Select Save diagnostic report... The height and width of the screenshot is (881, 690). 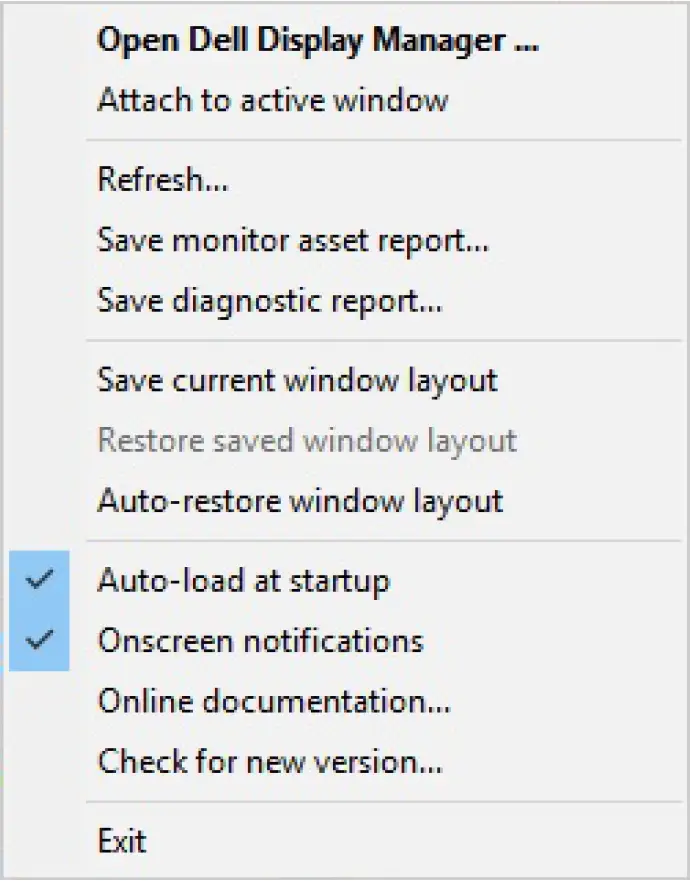click(x=270, y=300)
